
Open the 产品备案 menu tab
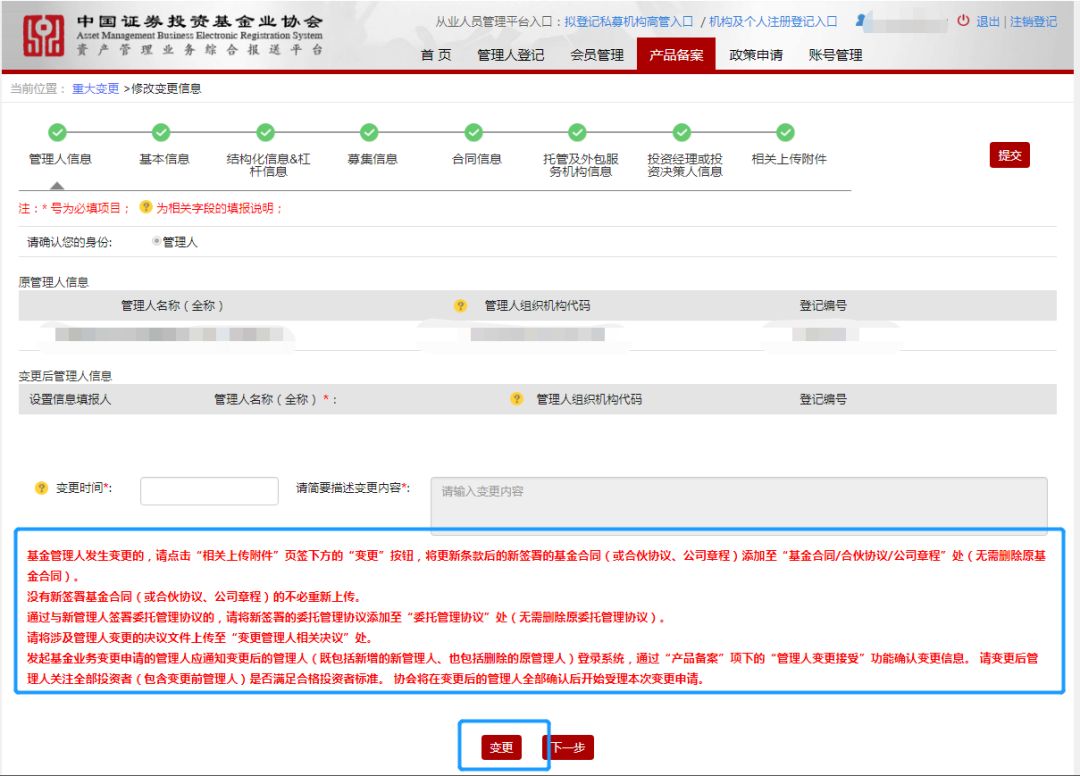click(676, 54)
